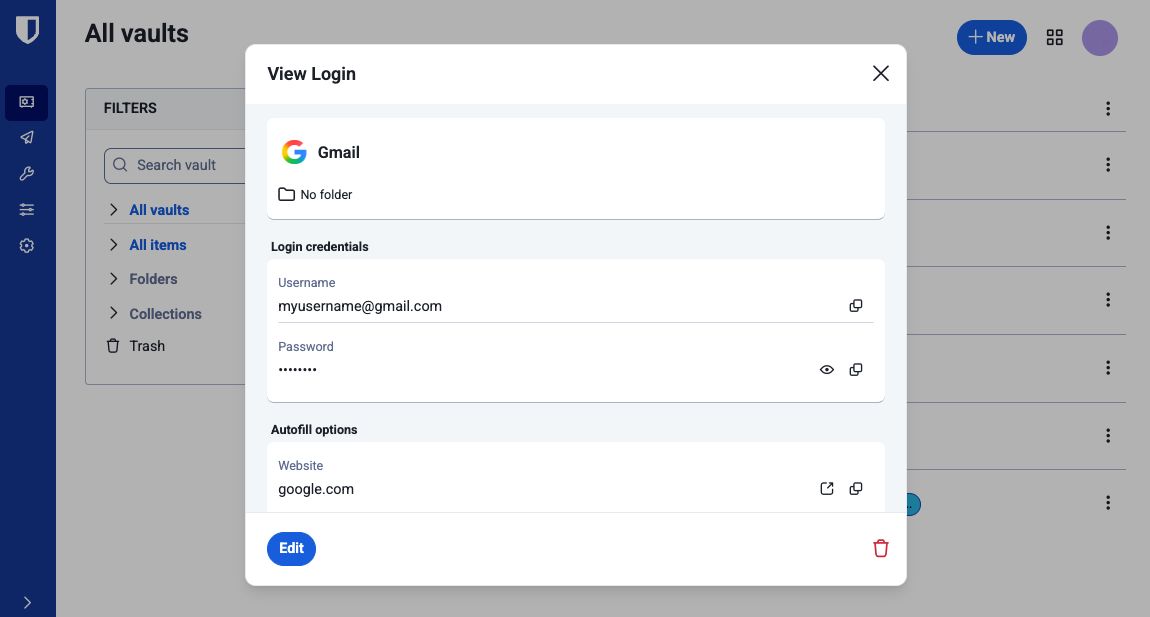This screenshot has height=617, width=1150.
Task: Open the product switcher grid
Action: click(1054, 37)
